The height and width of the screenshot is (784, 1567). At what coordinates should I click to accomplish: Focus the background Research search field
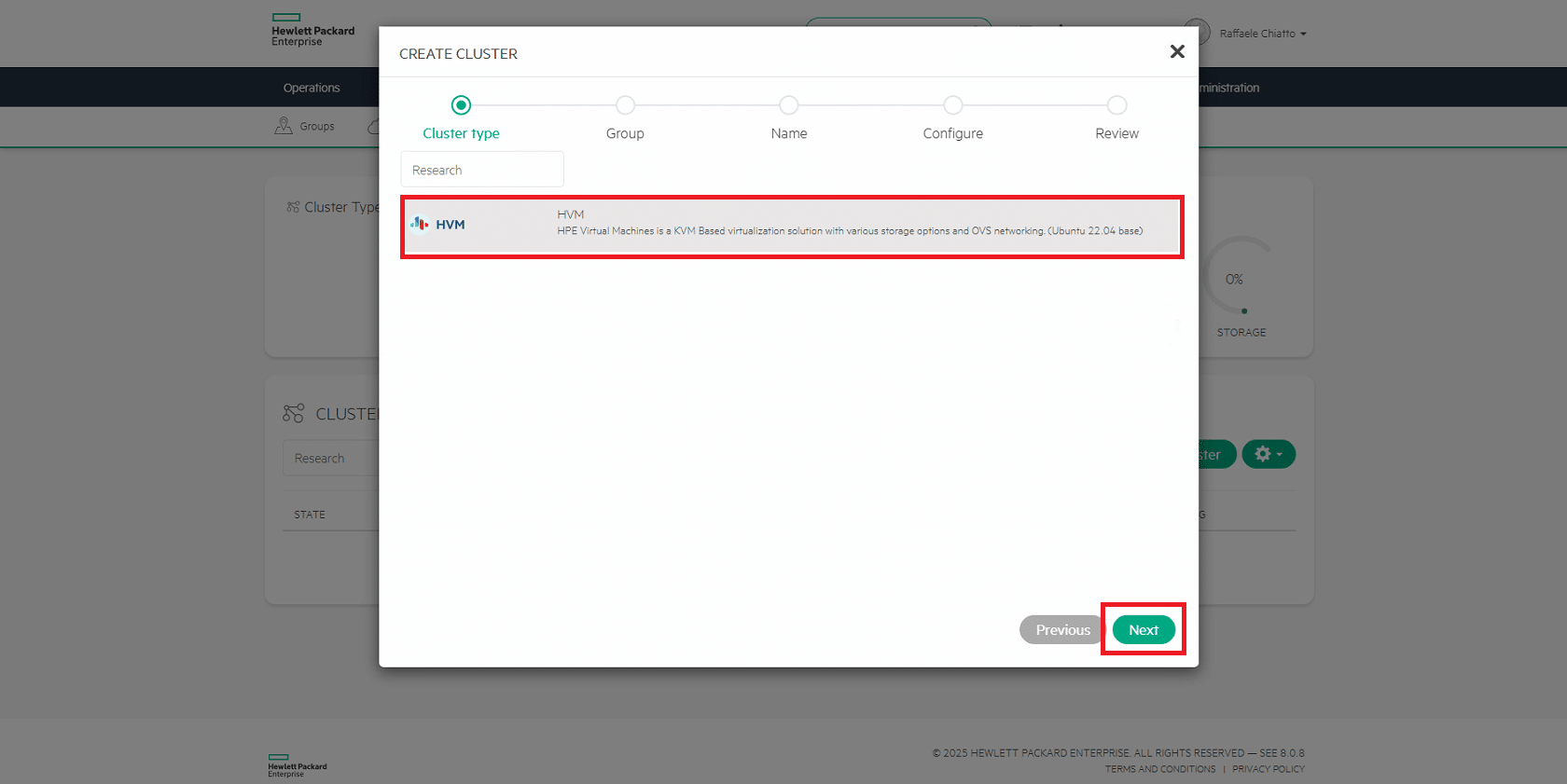pyautogui.click(x=331, y=458)
